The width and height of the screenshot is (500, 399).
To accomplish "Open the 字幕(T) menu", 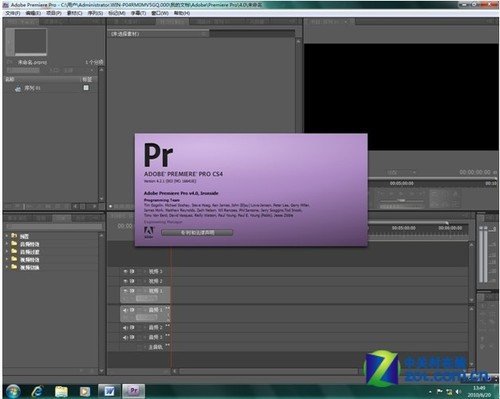I will 138,13.
